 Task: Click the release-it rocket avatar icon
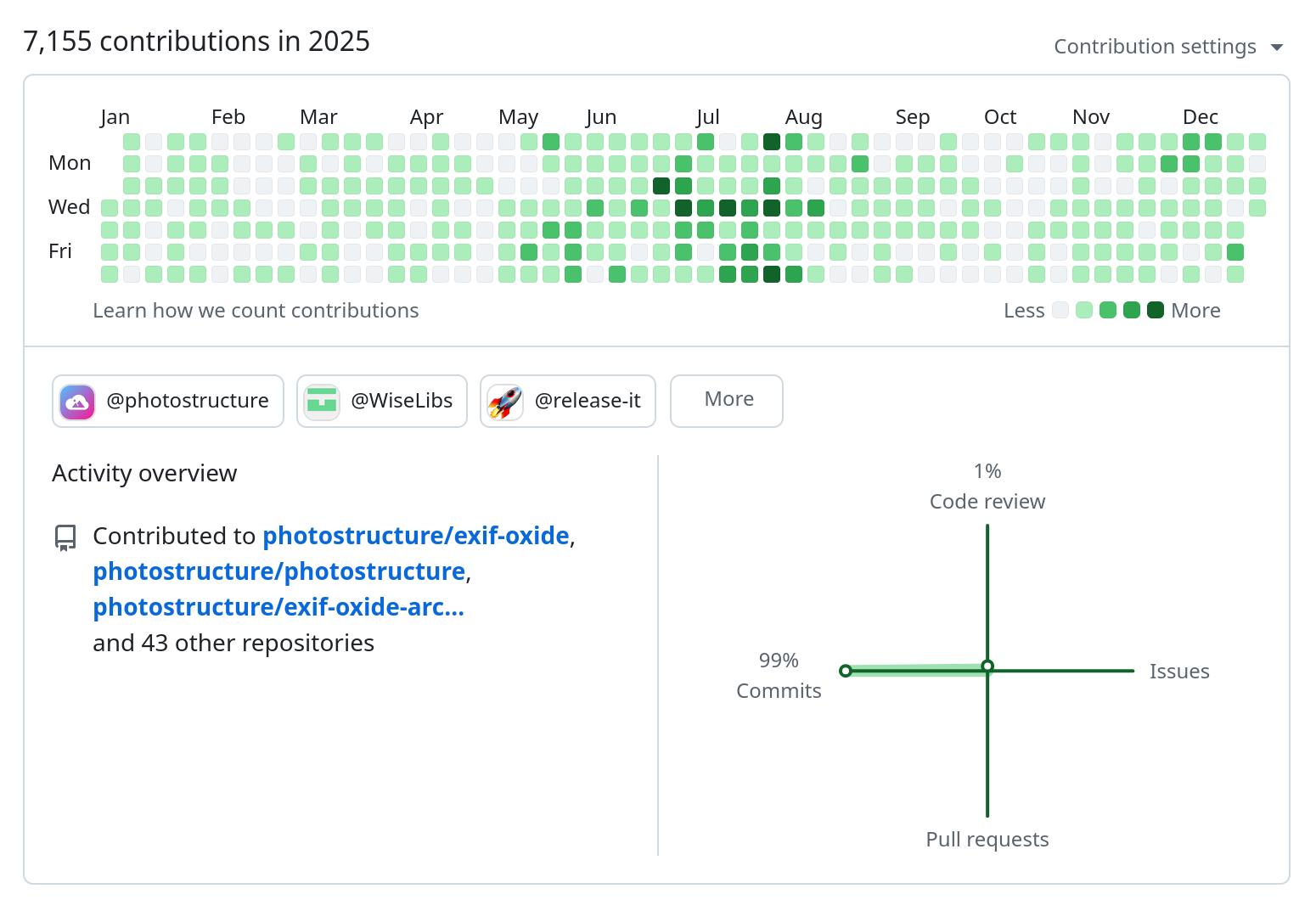[x=505, y=402]
